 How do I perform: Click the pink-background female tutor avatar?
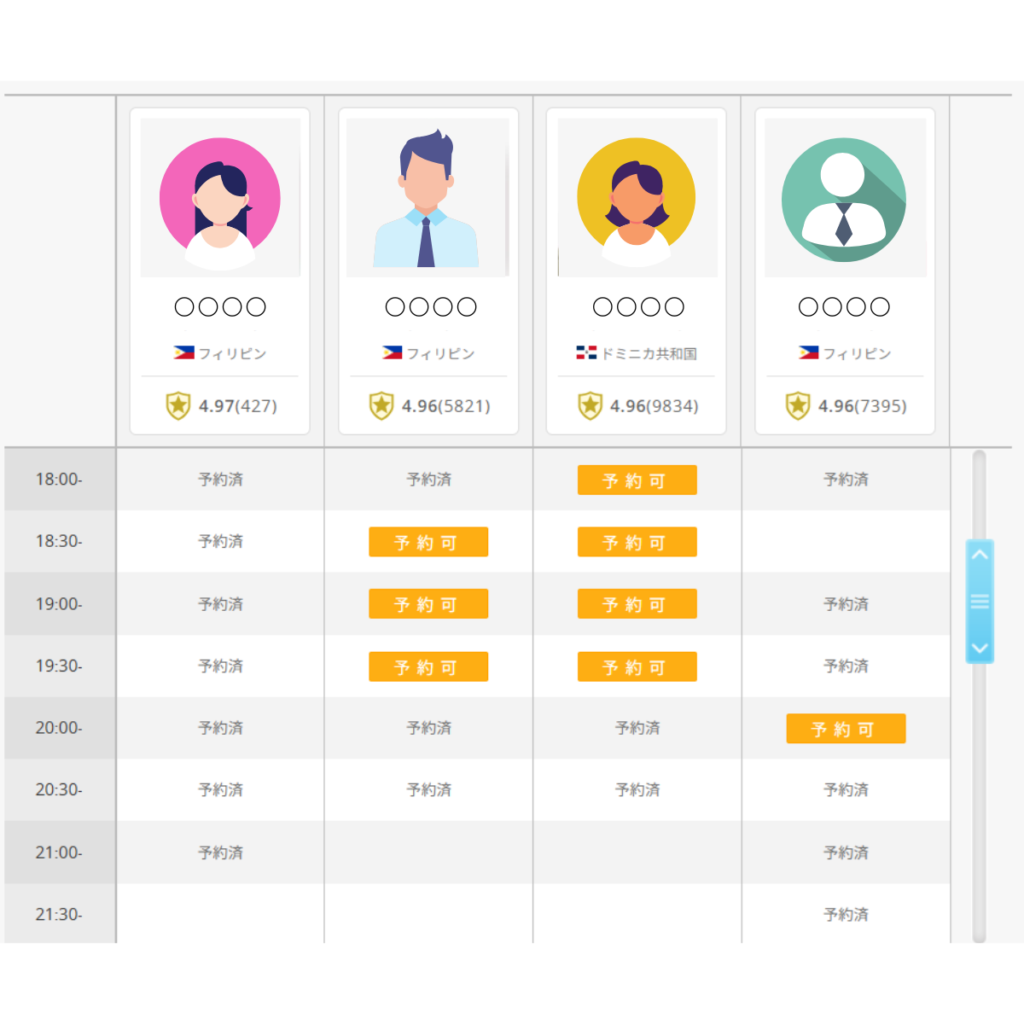[220, 198]
